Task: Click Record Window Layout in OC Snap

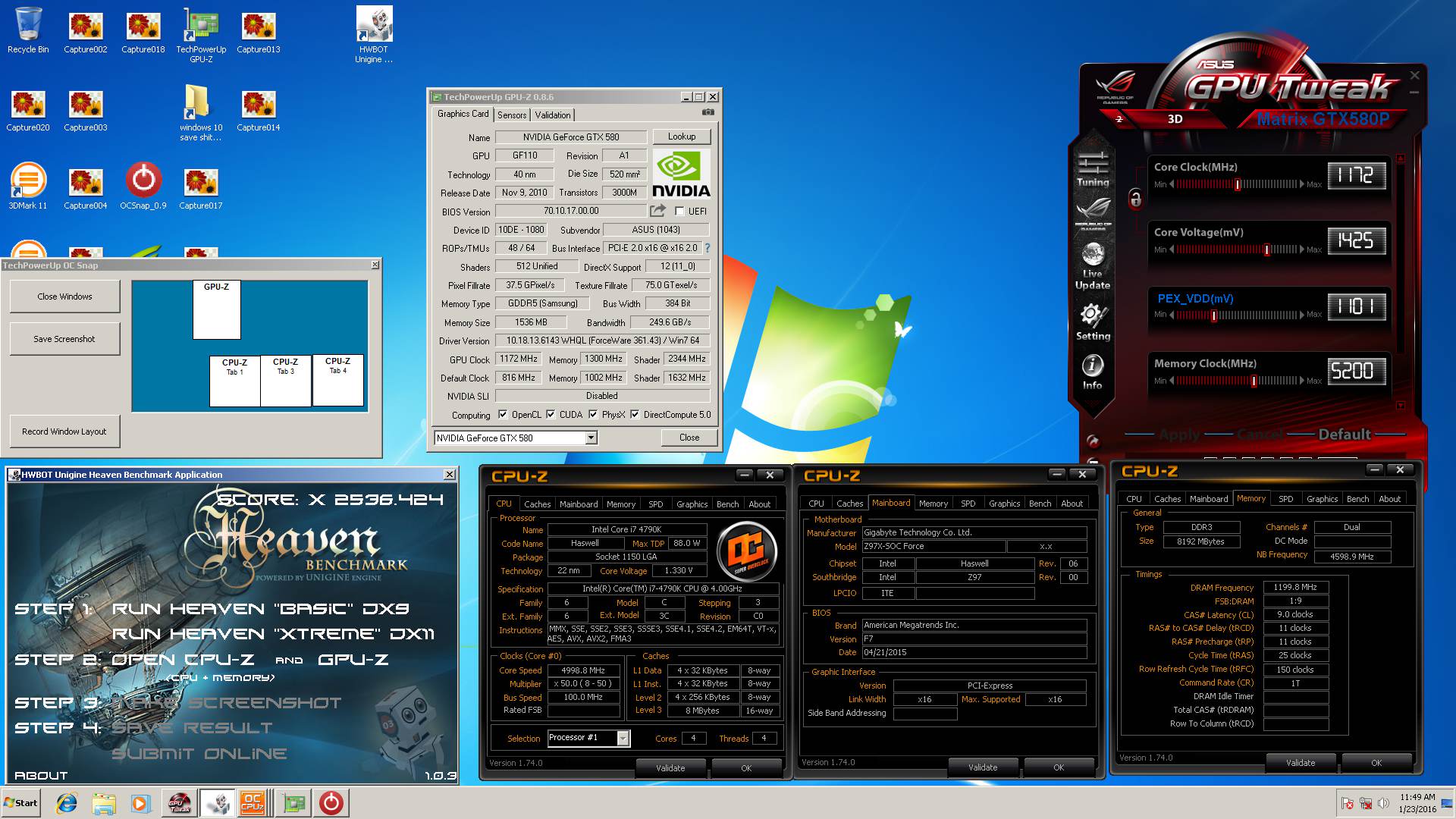Action: pos(64,431)
